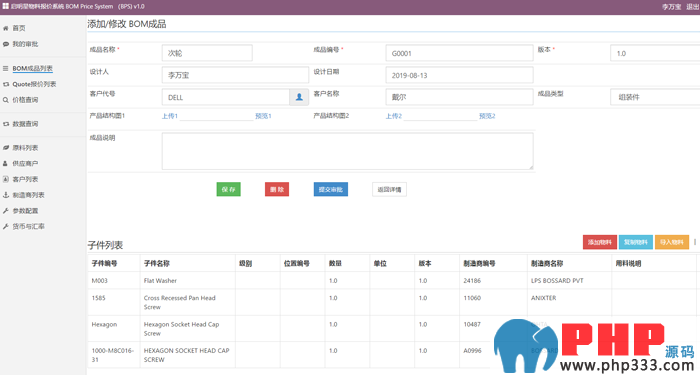Click the 预览1 preview link

(263, 116)
